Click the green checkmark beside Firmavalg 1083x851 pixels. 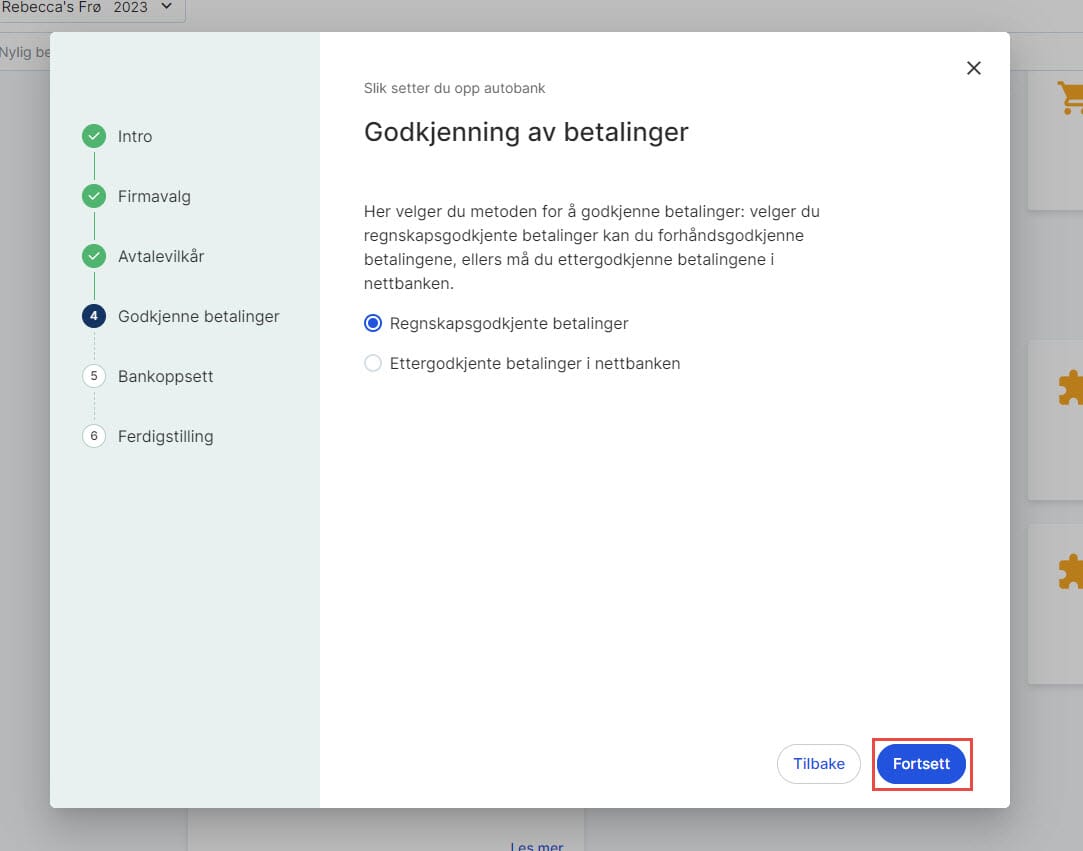pyautogui.click(x=94, y=196)
